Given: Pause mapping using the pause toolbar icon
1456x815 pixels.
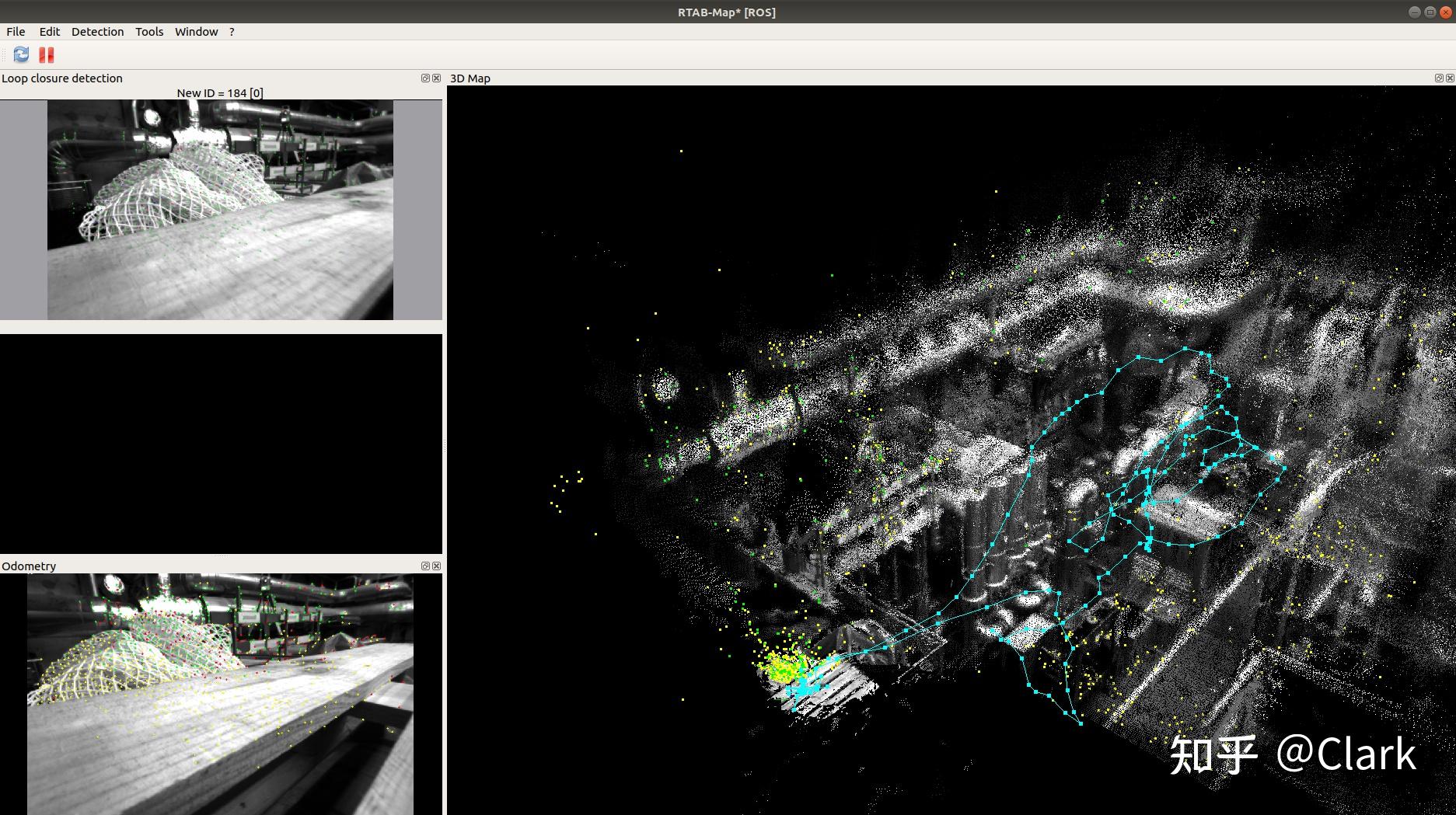Looking at the screenshot, I should click(x=46, y=54).
